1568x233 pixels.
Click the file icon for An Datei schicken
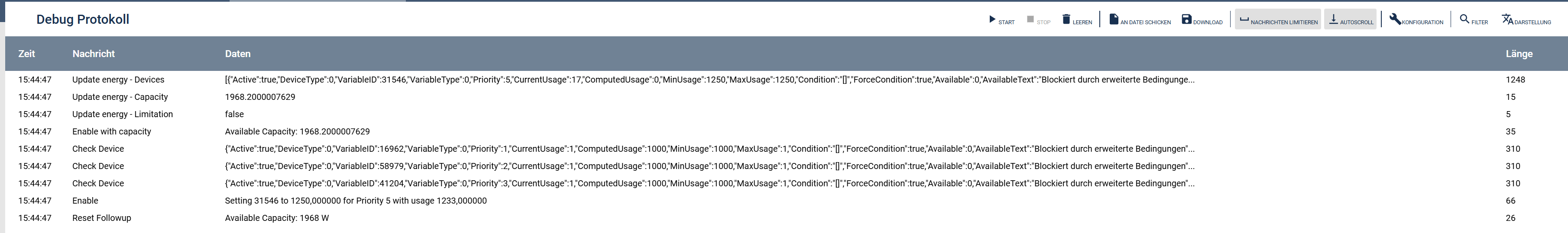1113,19
